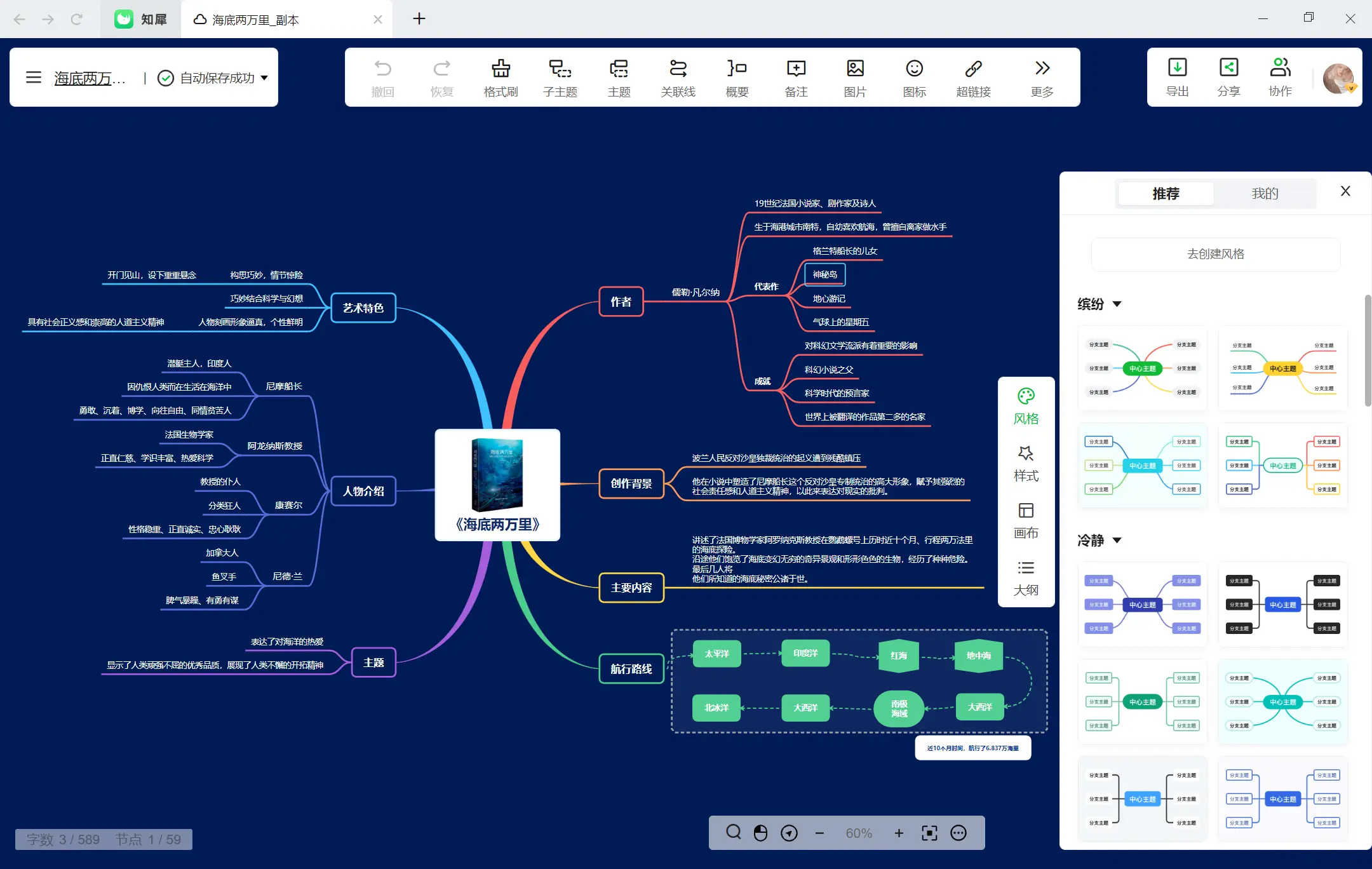
Task: Switch to the 推荐 tab
Action: [x=1166, y=193]
